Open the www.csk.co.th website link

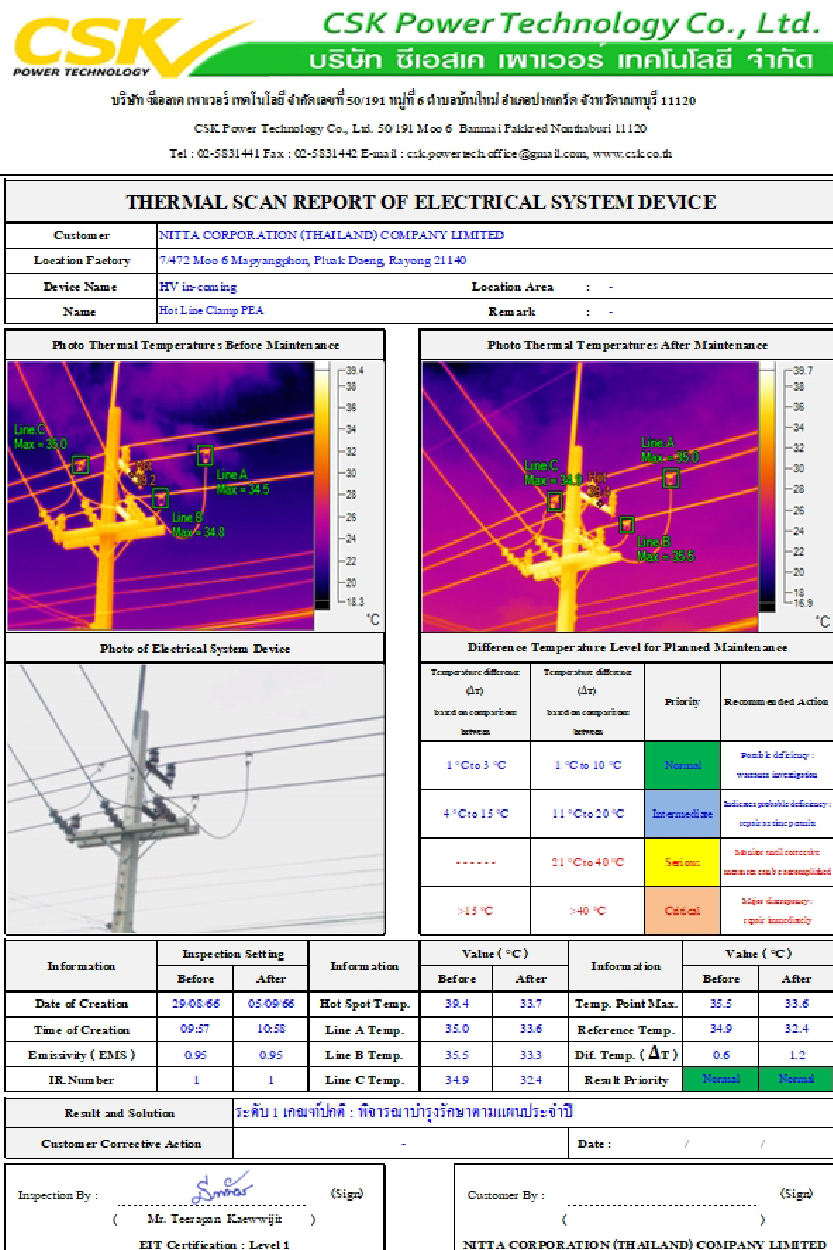[x=632, y=154]
